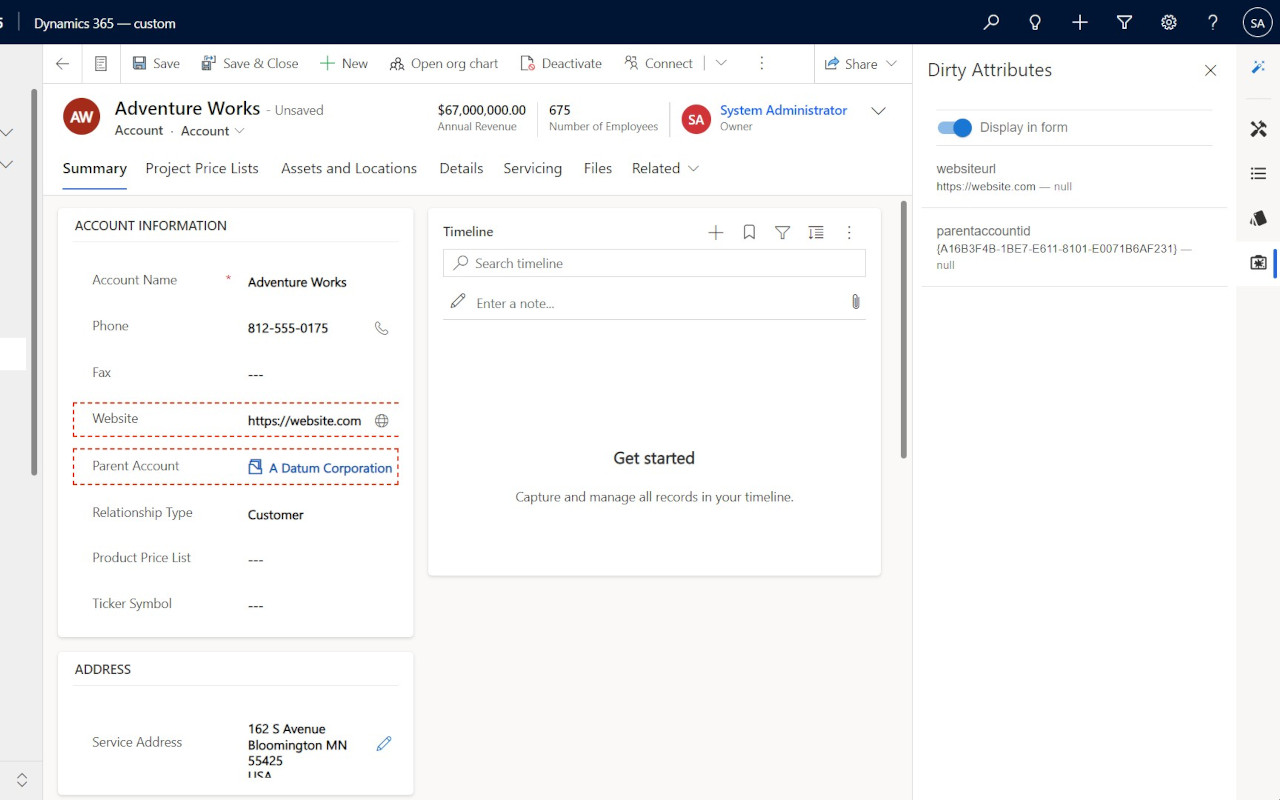Click Enter a note field
Screen dimensions: 1280x800
click(654, 302)
